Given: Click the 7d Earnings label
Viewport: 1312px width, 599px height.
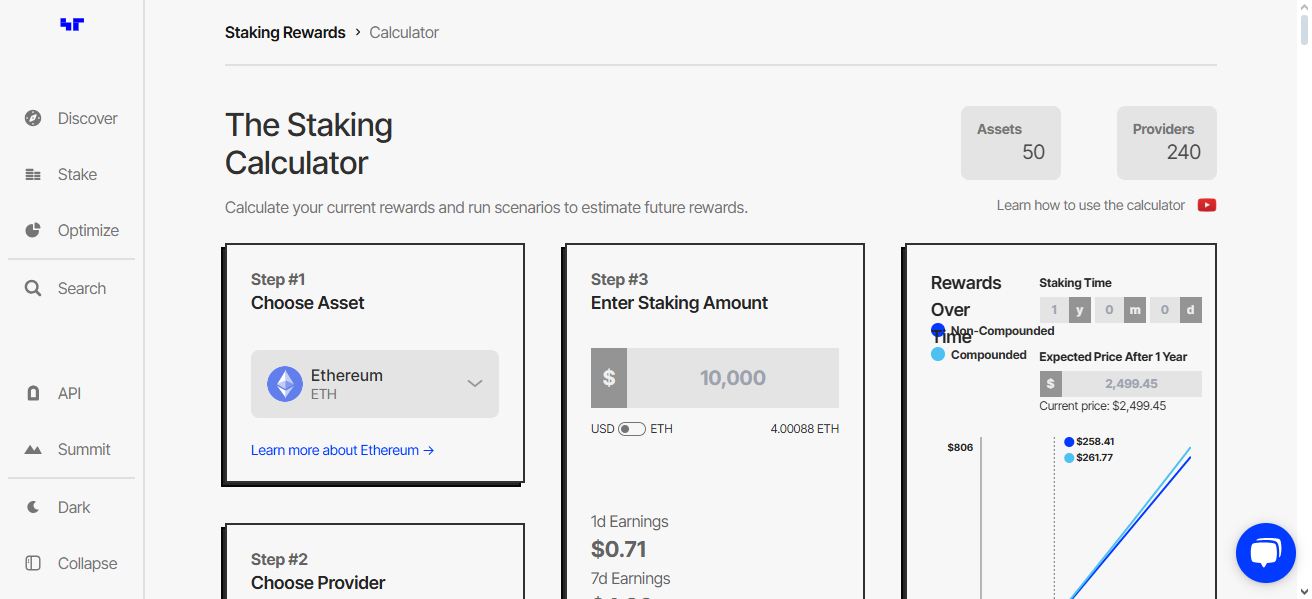Looking at the screenshot, I should point(630,578).
